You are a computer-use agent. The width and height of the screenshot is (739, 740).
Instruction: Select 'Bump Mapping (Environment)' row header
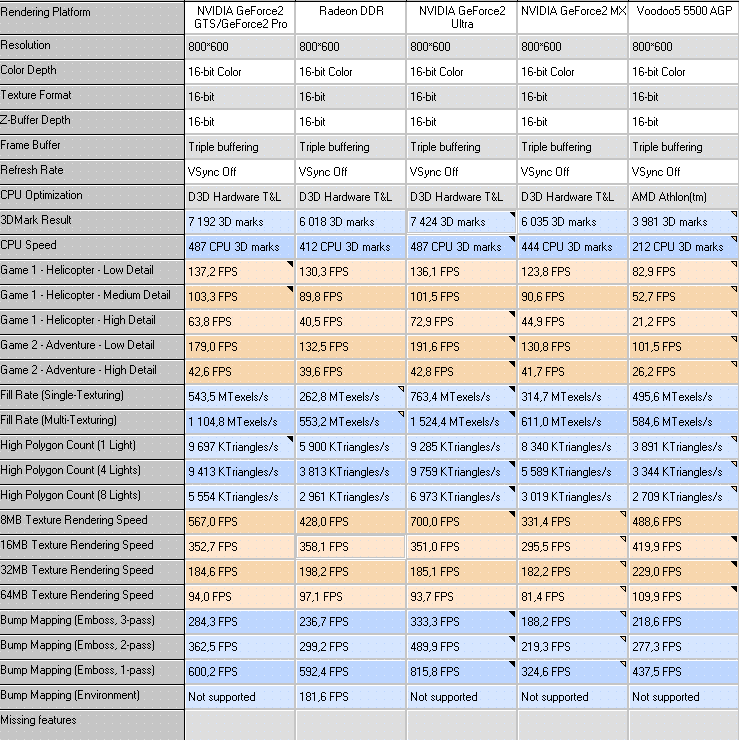click(92, 697)
